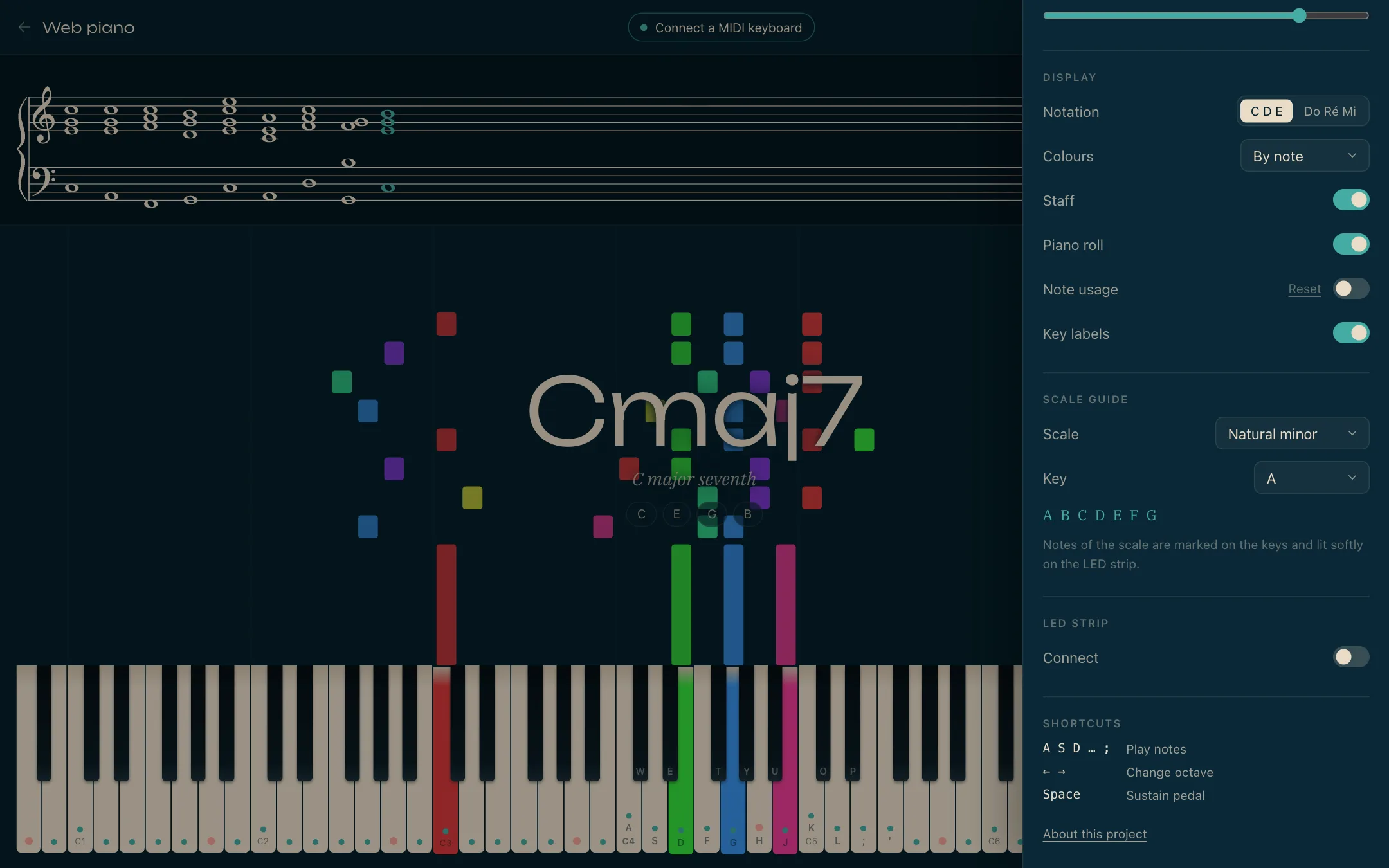Viewport: 1389px width, 868px height.
Task: Click the Cmaj7 chord name text
Action: (696, 415)
